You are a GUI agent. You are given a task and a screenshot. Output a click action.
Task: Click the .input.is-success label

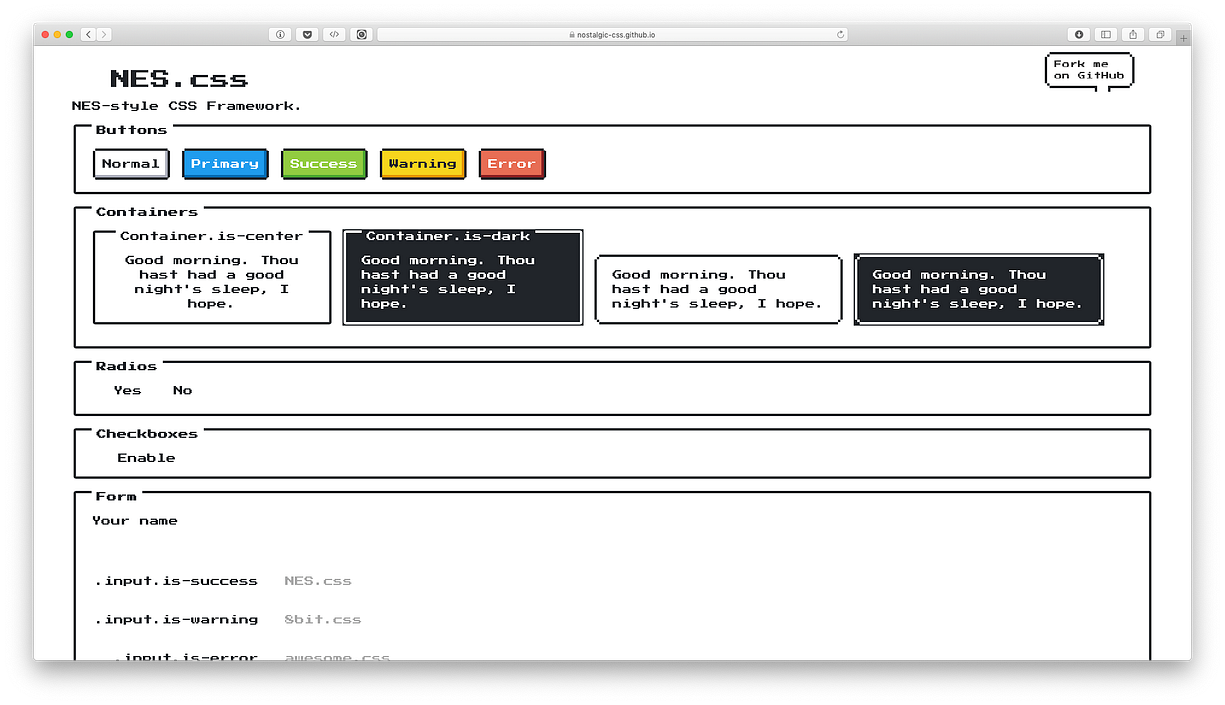pos(176,581)
